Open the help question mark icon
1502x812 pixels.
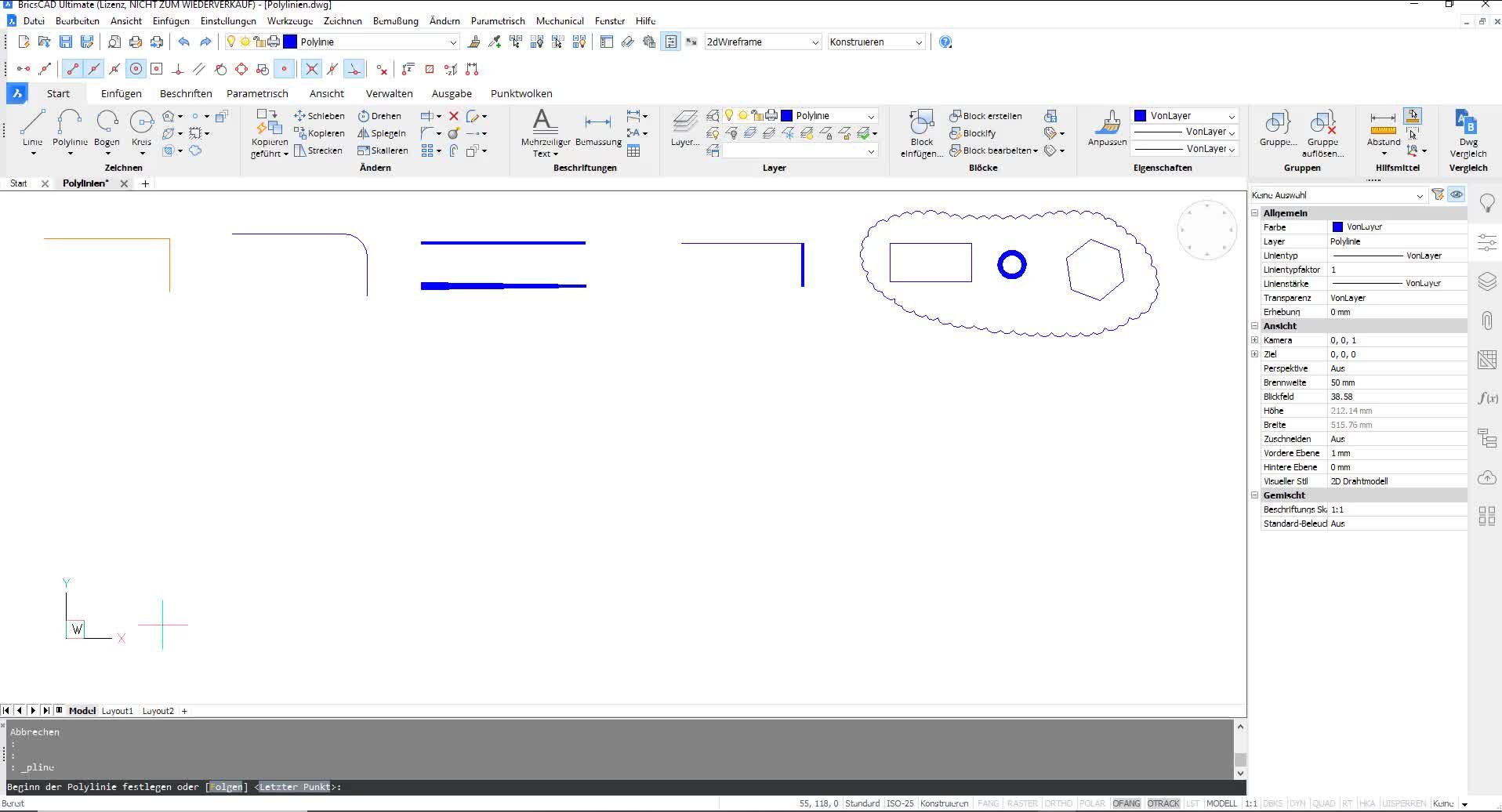click(x=945, y=42)
